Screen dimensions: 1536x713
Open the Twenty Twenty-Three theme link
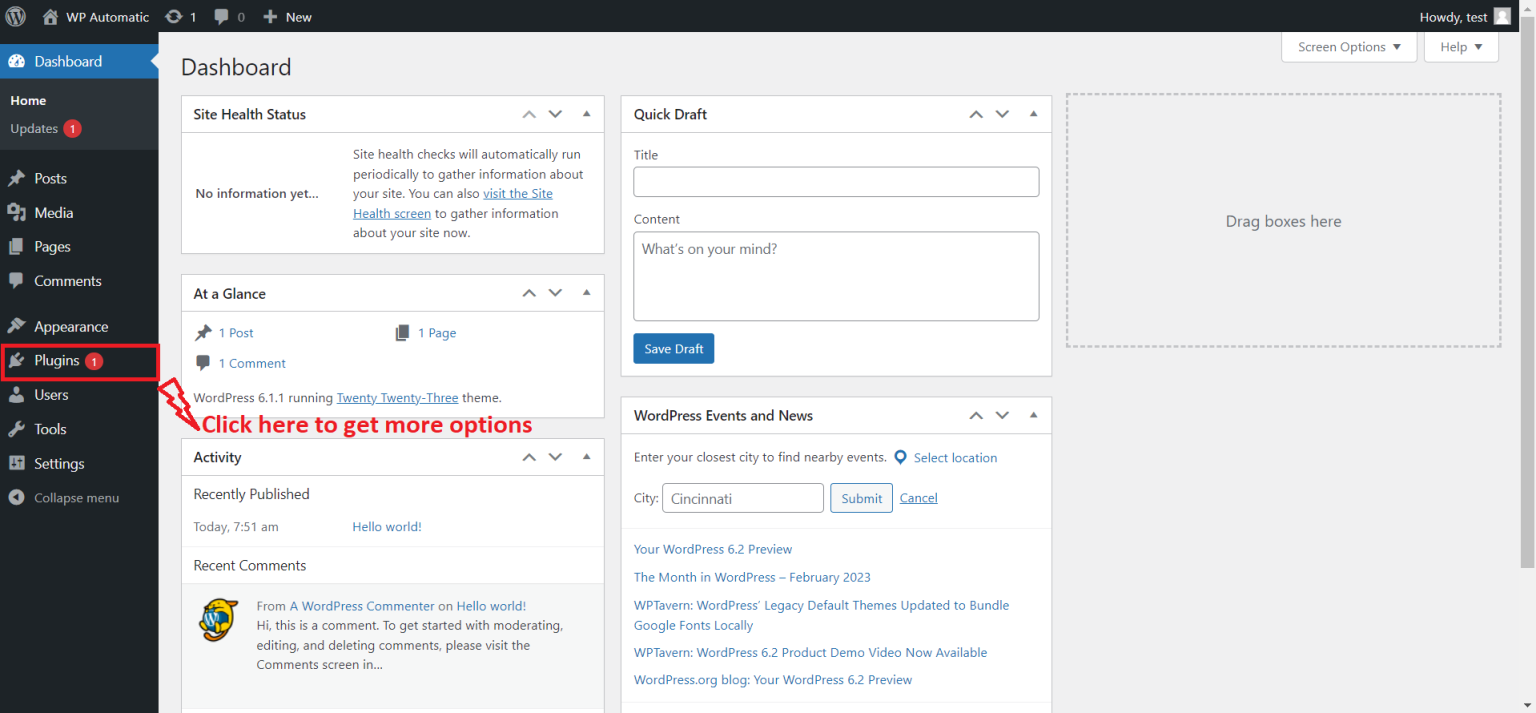tap(397, 397)
